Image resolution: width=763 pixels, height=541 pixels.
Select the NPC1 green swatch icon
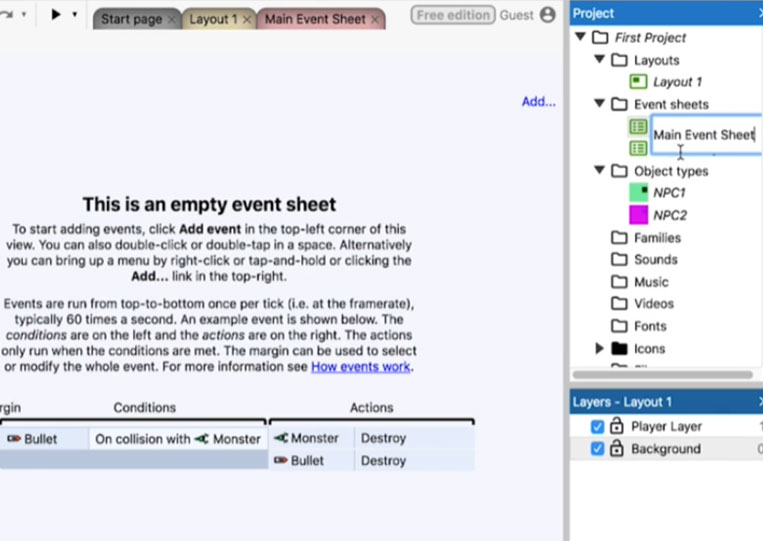tap(638, 193)
